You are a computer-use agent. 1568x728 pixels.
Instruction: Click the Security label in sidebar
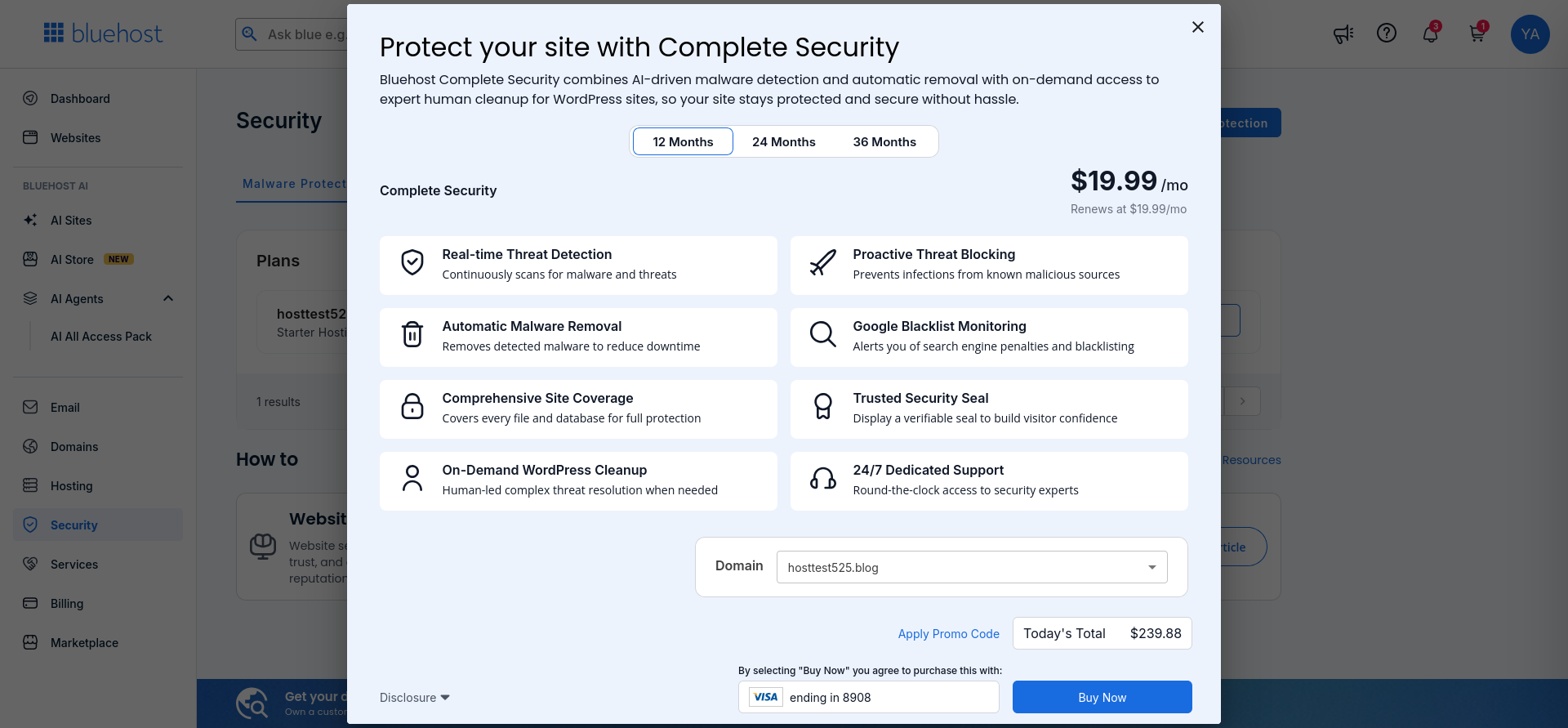(73, 525)
